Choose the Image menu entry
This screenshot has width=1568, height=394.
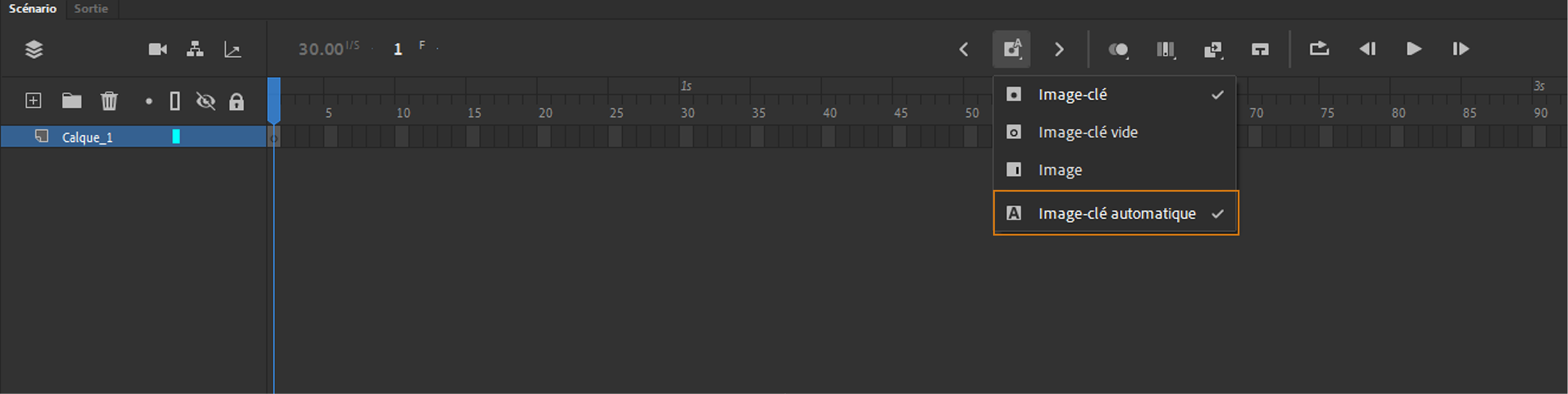coord(1060,169)
